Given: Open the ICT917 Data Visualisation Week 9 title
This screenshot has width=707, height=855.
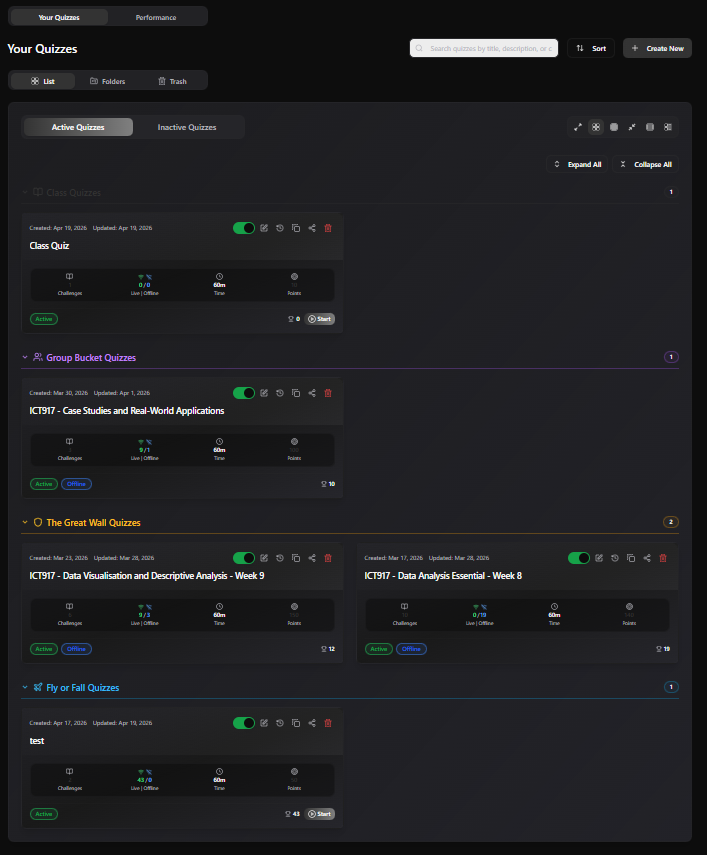Looking at the screenshot, I should click(147, 576).
